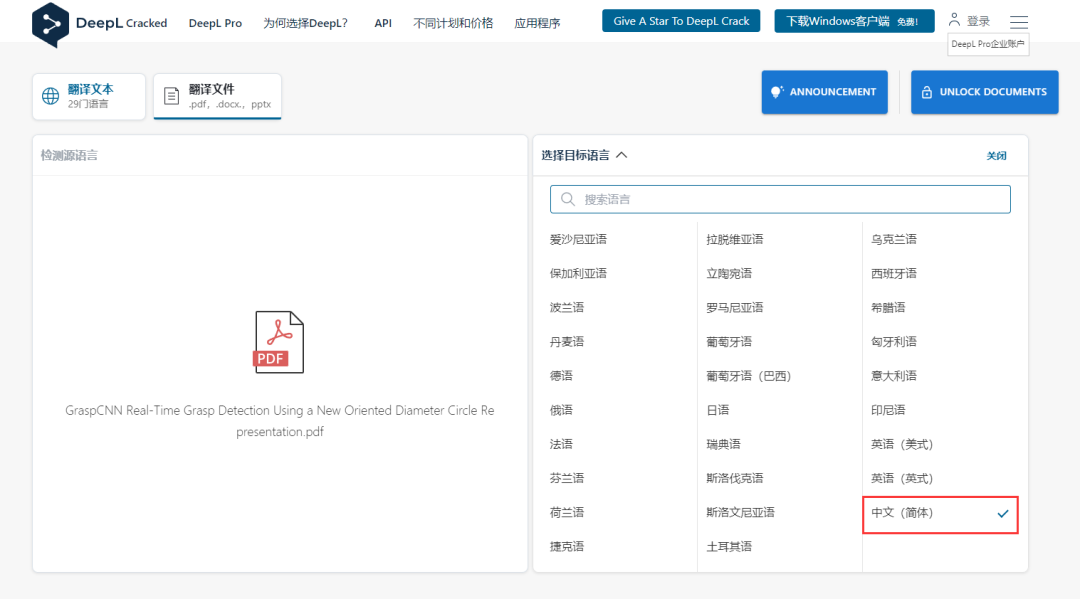The height and width of the screenshot is (599, 1080).
Task: Open API menu item
Action: (383, 23)
